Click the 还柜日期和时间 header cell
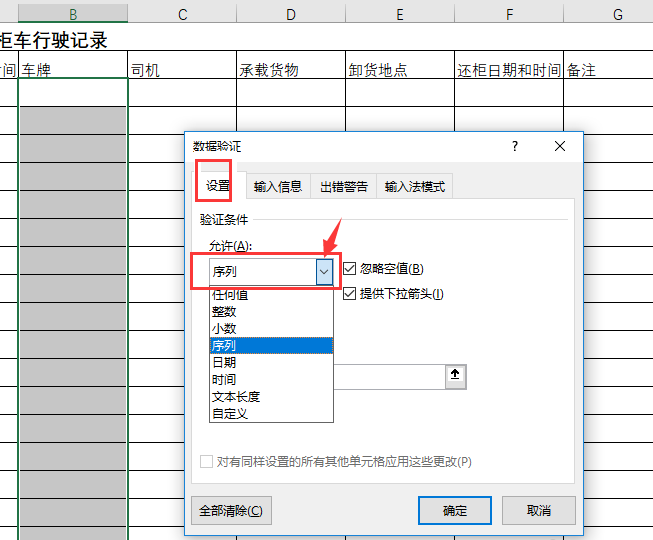This screenshot has height=540, width=653. coord(509,65)
